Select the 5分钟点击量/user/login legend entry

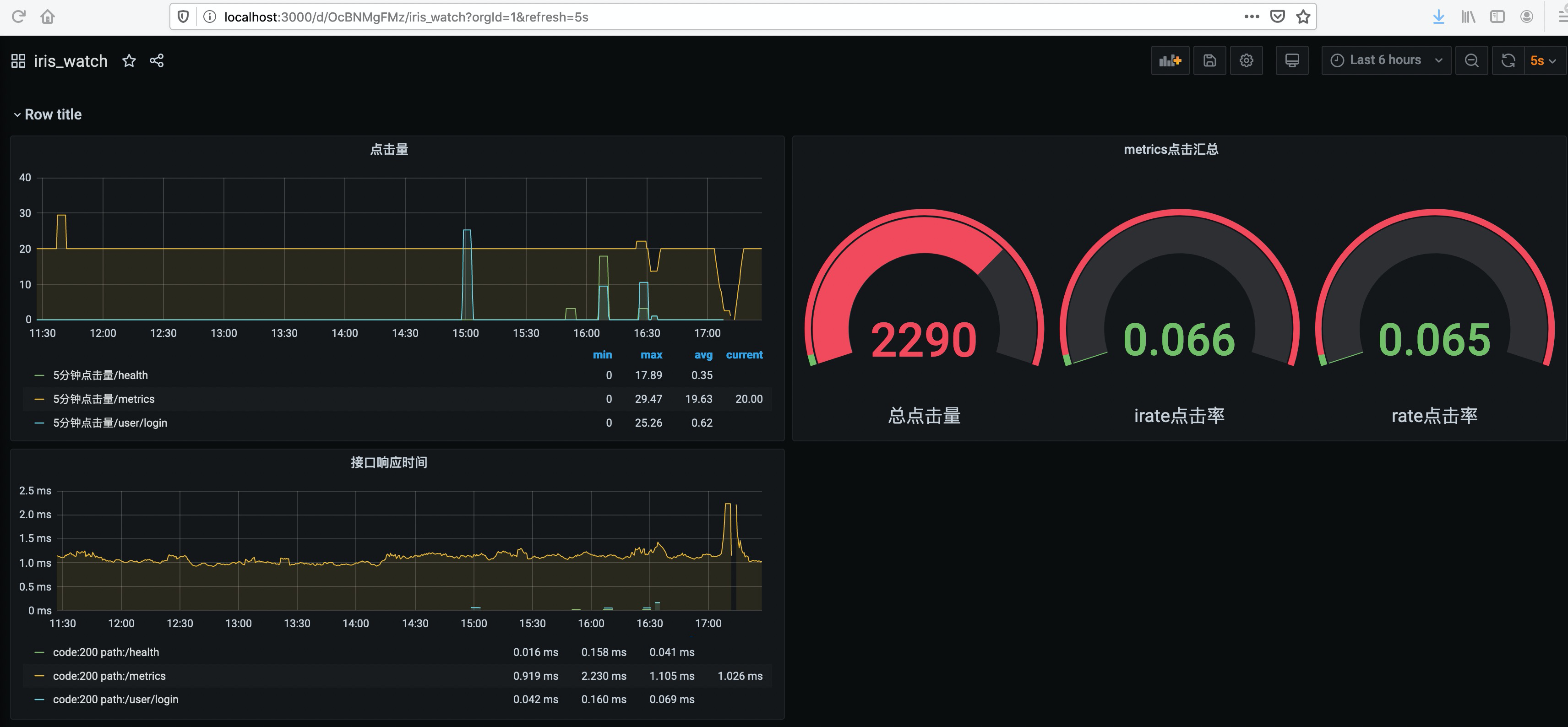pyautogui.click(x=109, y=422)
